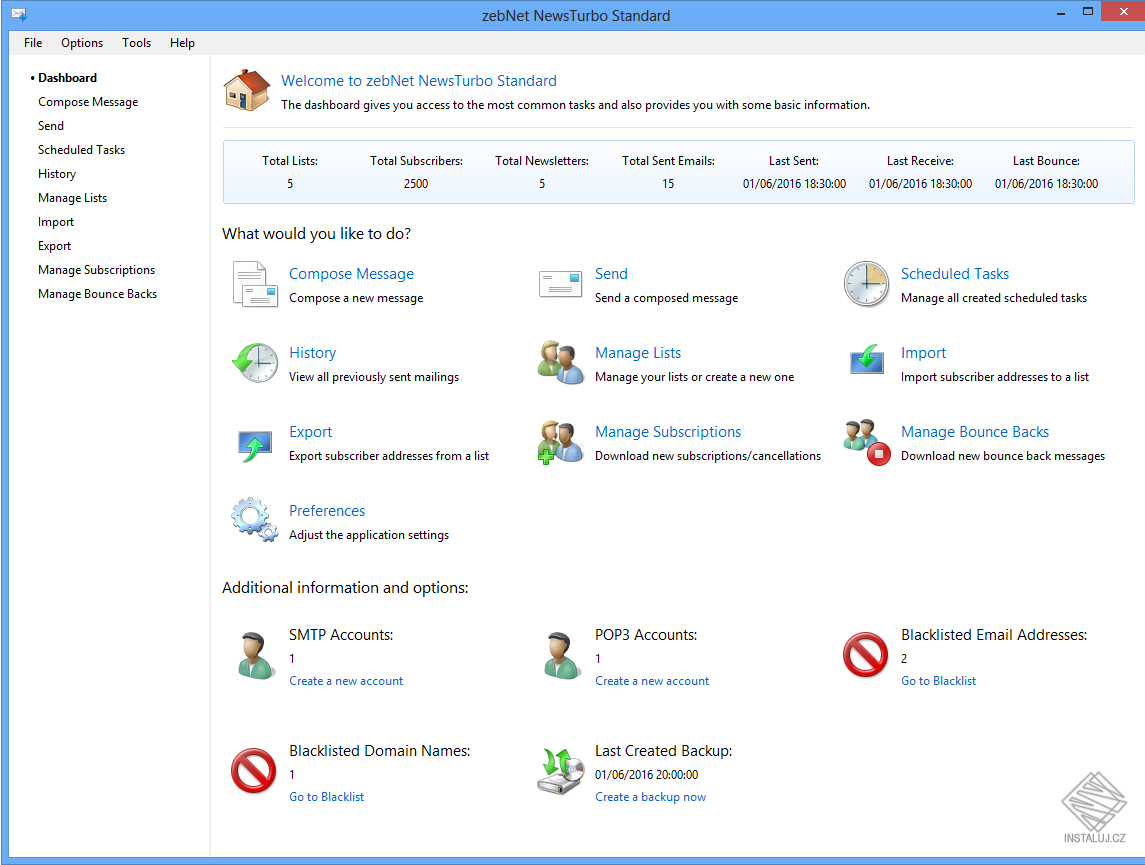Open the Tools menu
The height and width of the screenshot is (865, 1145).
137,43
